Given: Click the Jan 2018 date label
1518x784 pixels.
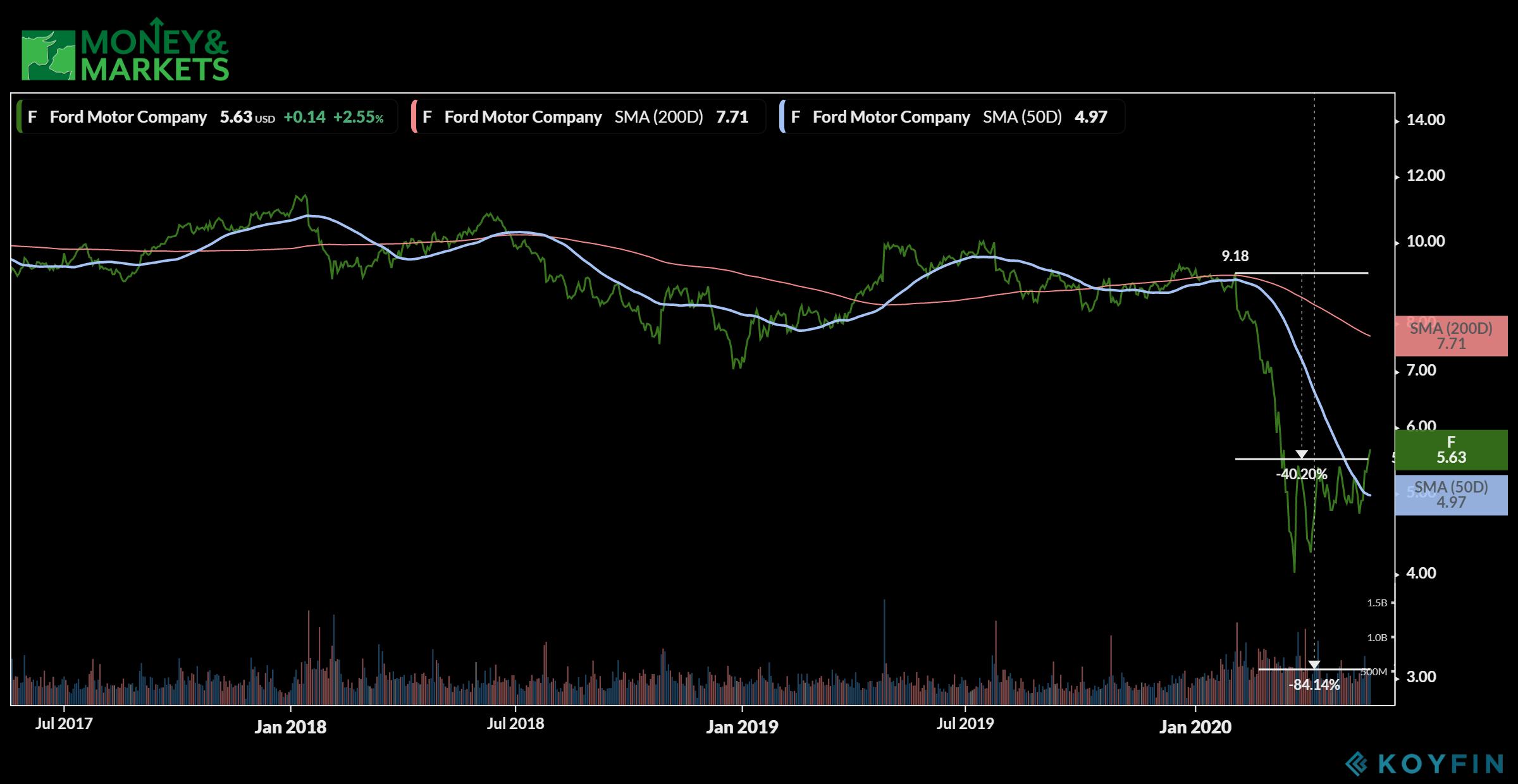Looking at the screenshot, I should point(290,727).
